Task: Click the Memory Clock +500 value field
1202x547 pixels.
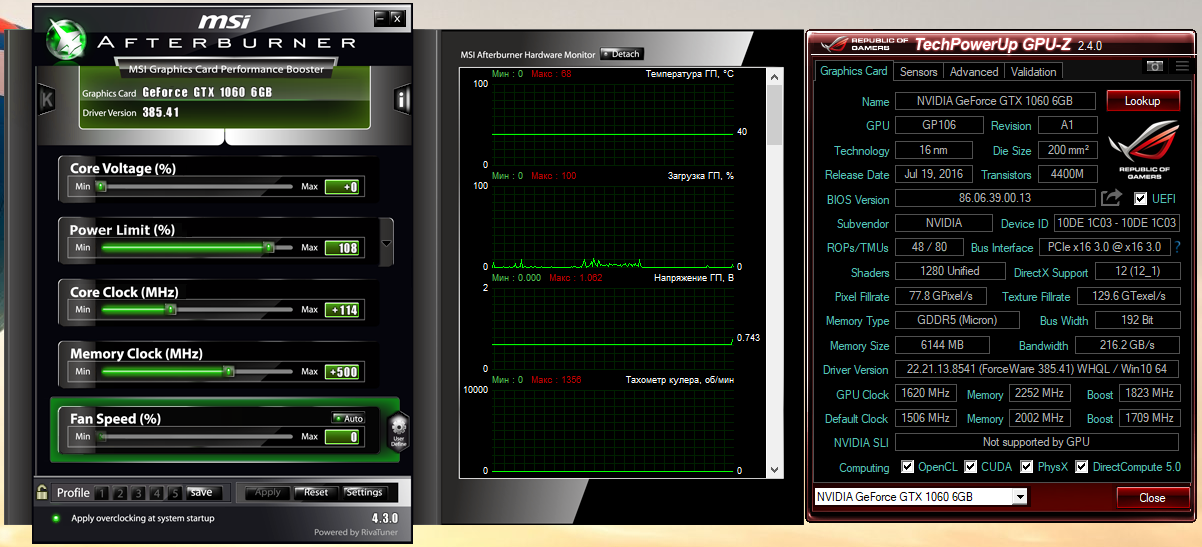Action: 342,372
